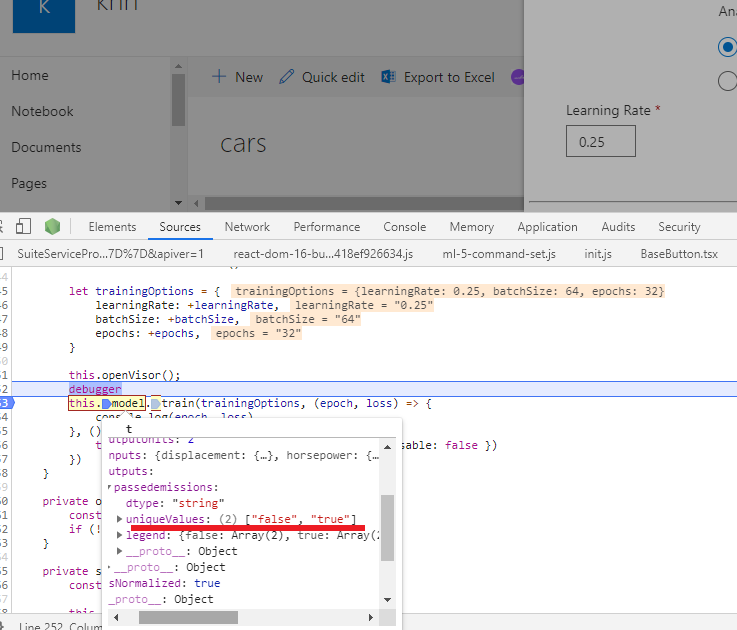Screen dimensions: 737x630
Task: Select the filled radio button option
Action: 727,47
